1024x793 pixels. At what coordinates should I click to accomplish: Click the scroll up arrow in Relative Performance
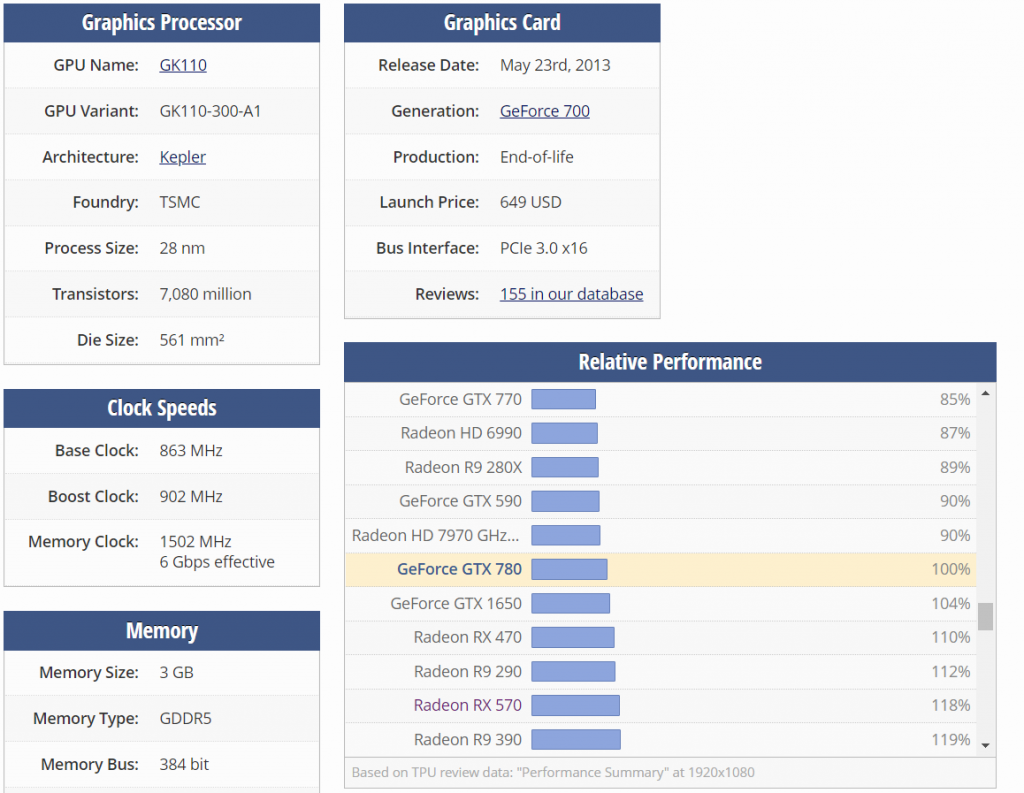click(x=985, y=394)
